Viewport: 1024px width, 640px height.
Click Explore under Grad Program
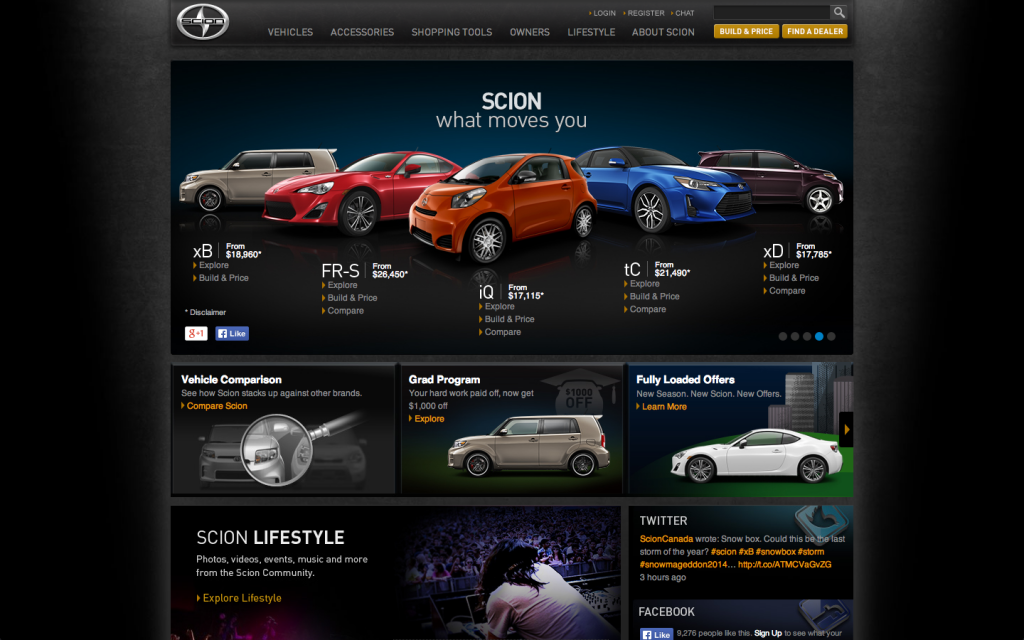pos(429,419)
